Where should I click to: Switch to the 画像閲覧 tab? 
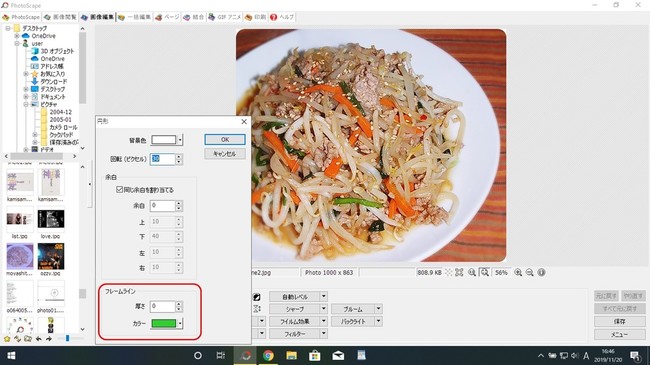pyautogui.click(x=61, y=17)
